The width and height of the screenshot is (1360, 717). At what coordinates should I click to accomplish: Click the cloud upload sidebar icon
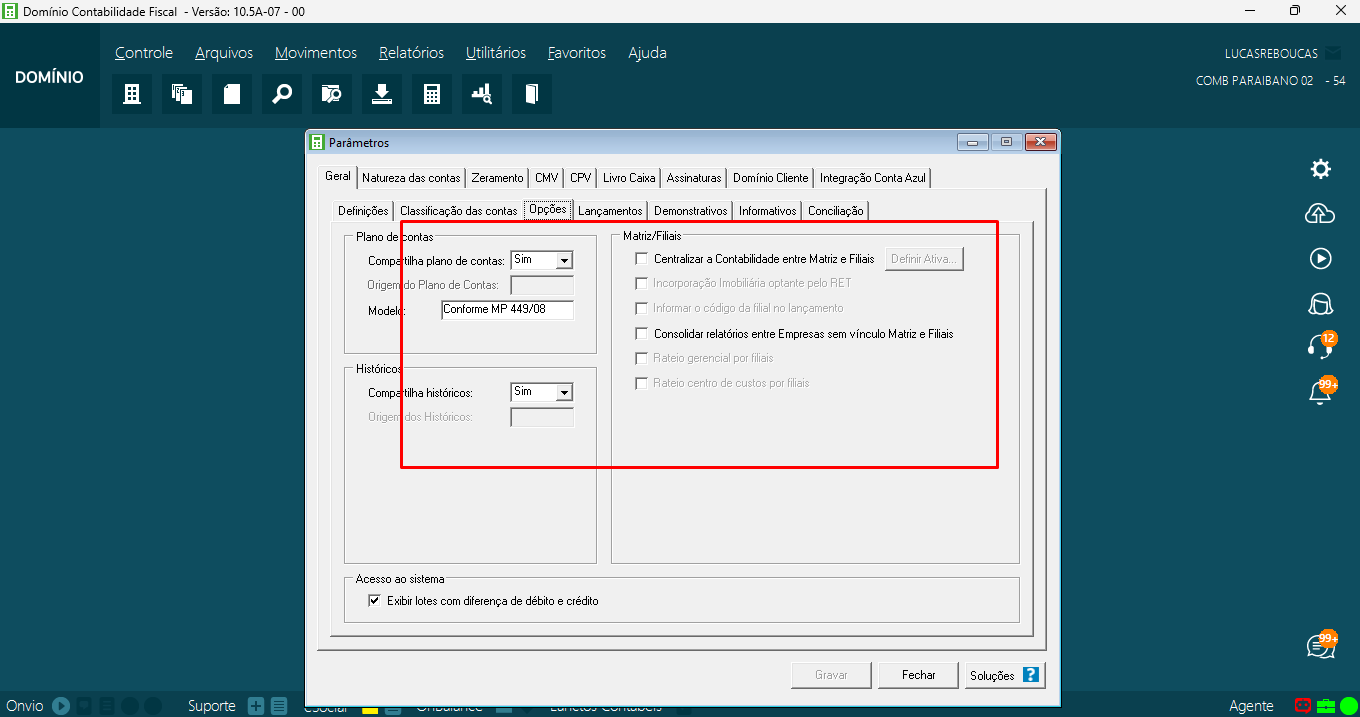(x=1320, y=213)
